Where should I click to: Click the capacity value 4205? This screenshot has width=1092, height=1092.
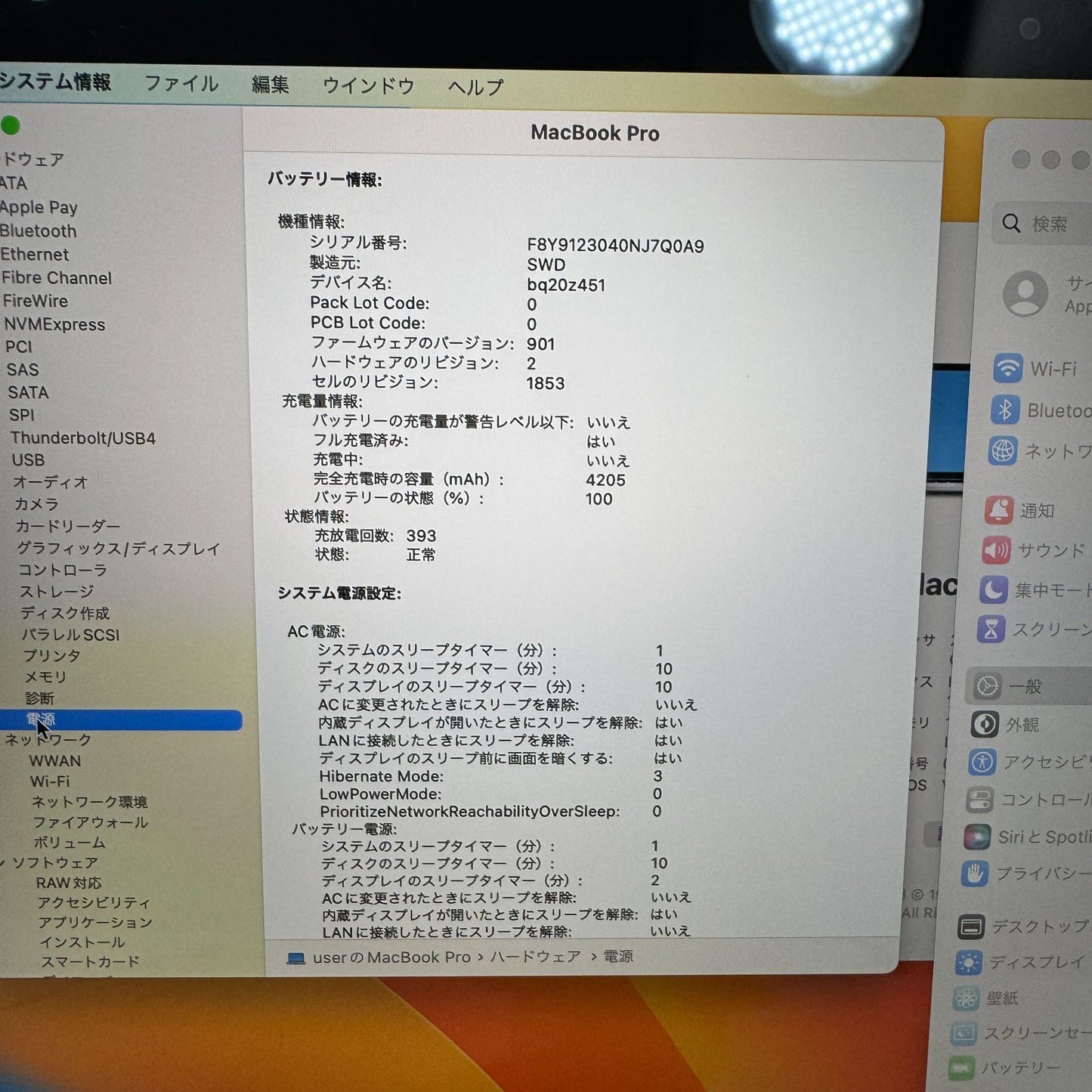click(605, 480)
